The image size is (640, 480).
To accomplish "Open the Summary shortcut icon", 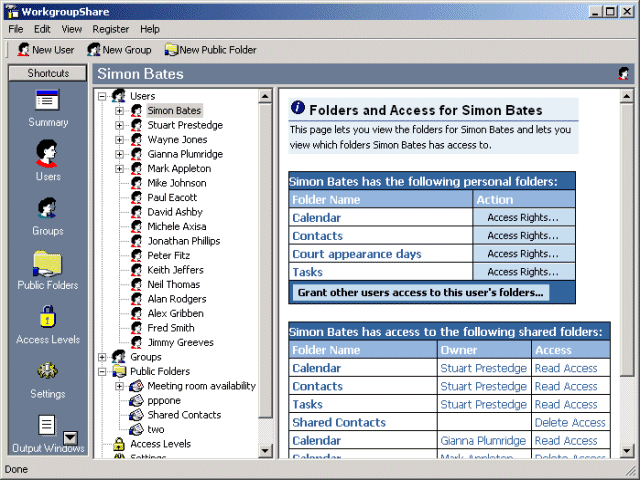I will tap(47, 100).
